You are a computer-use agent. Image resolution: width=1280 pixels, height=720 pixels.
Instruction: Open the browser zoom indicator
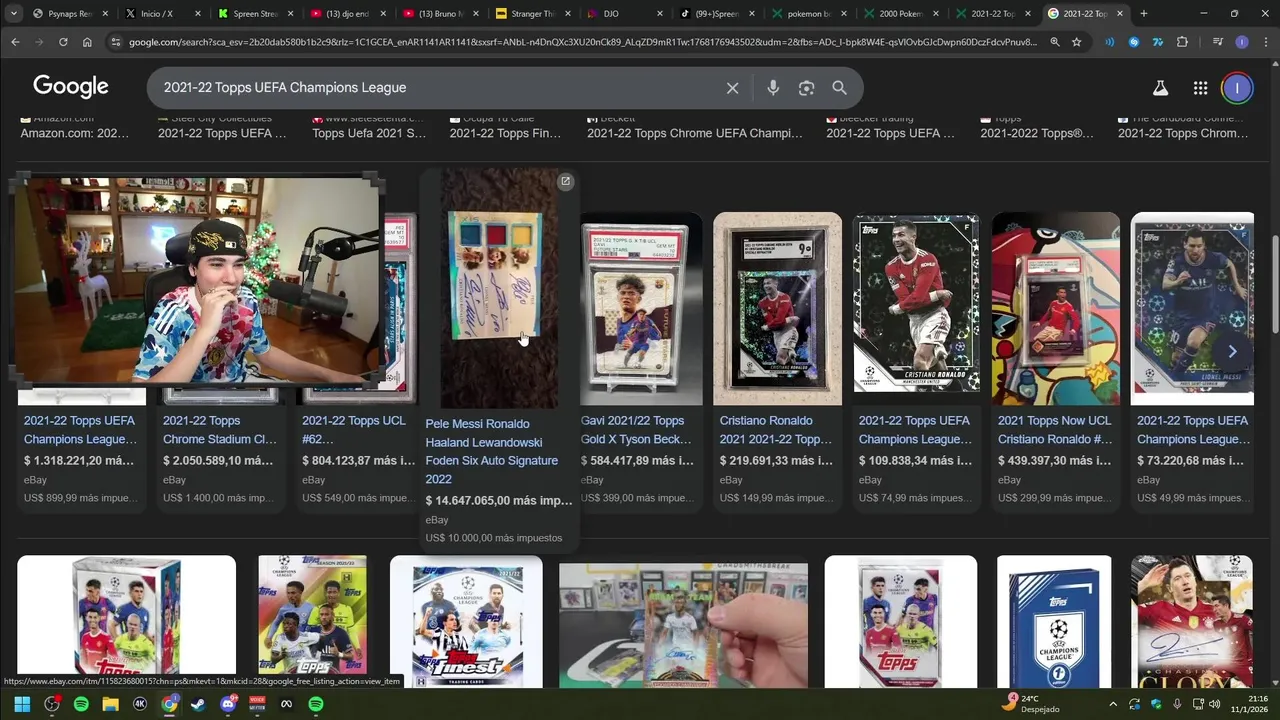tap(1054, 42)
